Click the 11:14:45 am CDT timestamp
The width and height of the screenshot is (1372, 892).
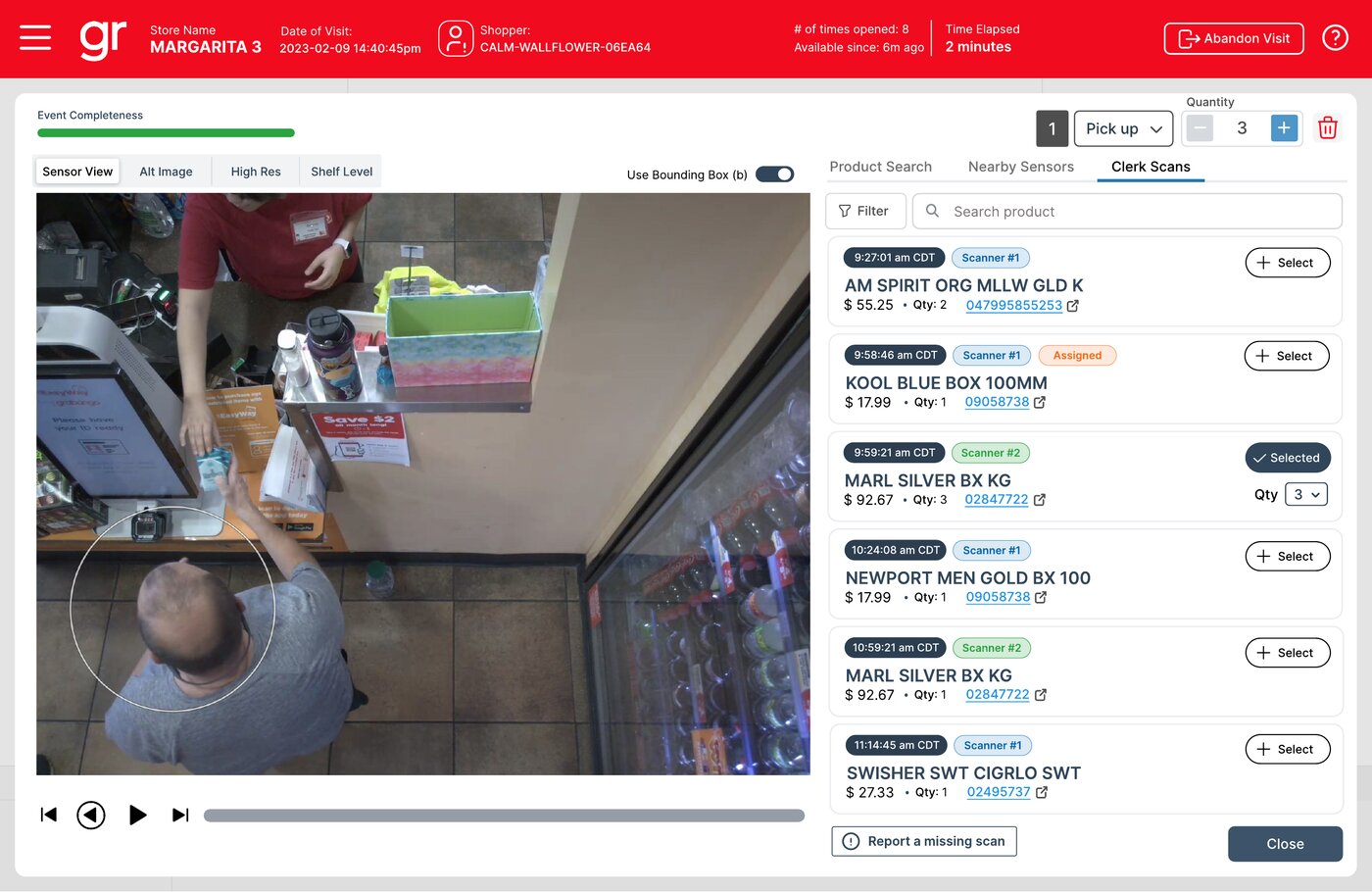897,746
